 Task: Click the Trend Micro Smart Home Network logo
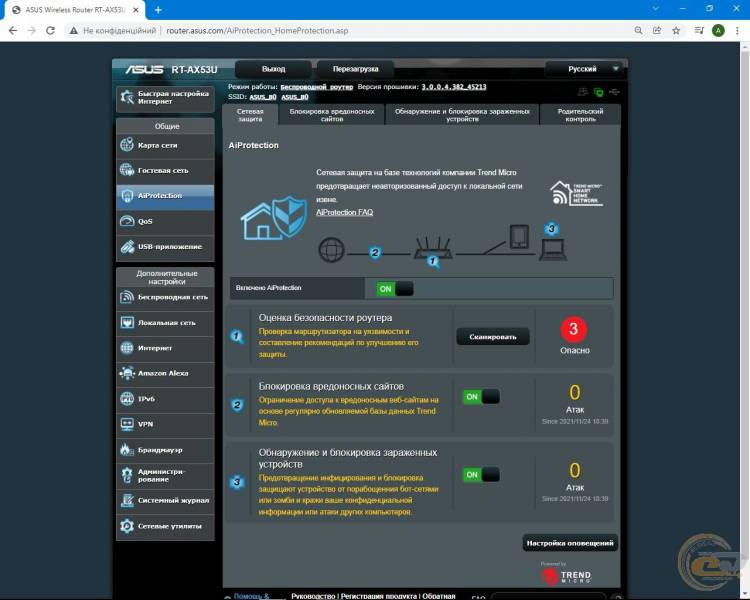[576, 193]
